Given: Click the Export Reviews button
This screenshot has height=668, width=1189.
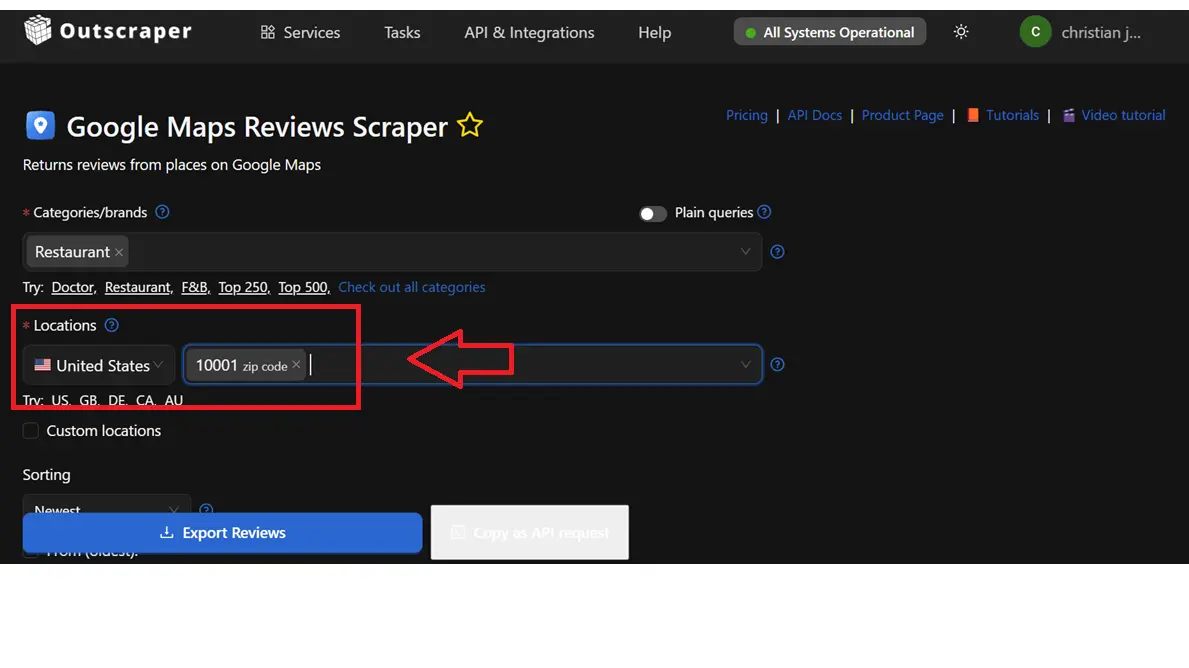Looking at the screenshot, I should (222, 533).
